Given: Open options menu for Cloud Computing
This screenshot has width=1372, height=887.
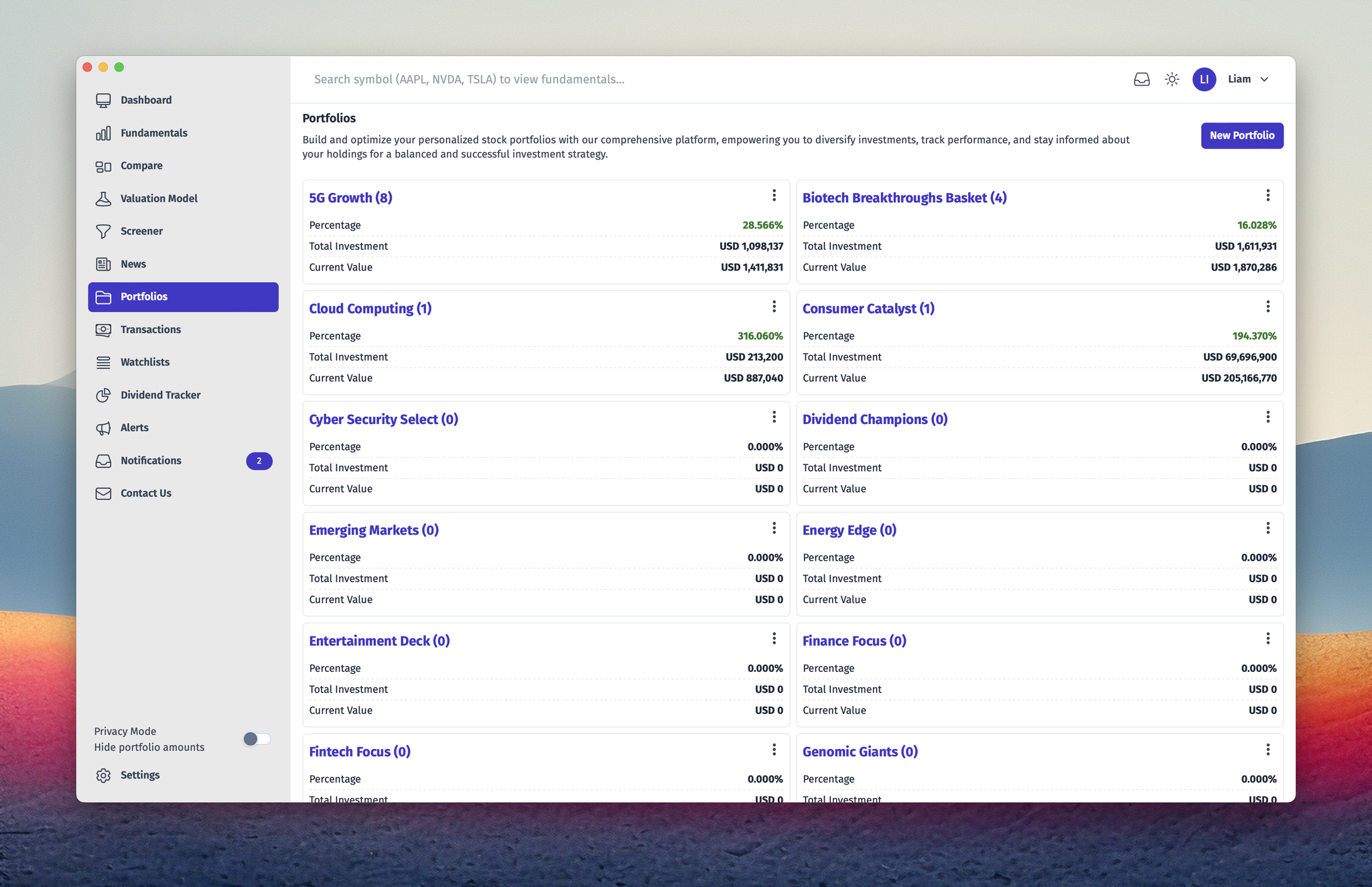Looking at the screenshot, I should coord(774,307).
